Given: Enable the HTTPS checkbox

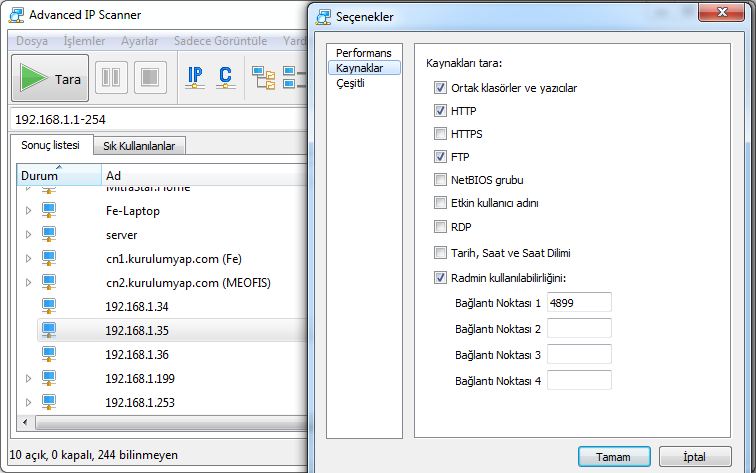Looking at the screenshot, I should 440,134.
